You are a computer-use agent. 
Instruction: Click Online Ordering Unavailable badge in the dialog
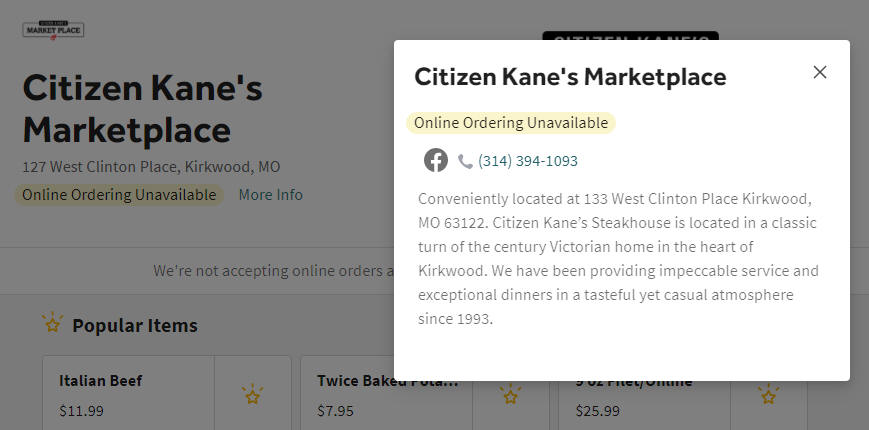coord(511,123)
